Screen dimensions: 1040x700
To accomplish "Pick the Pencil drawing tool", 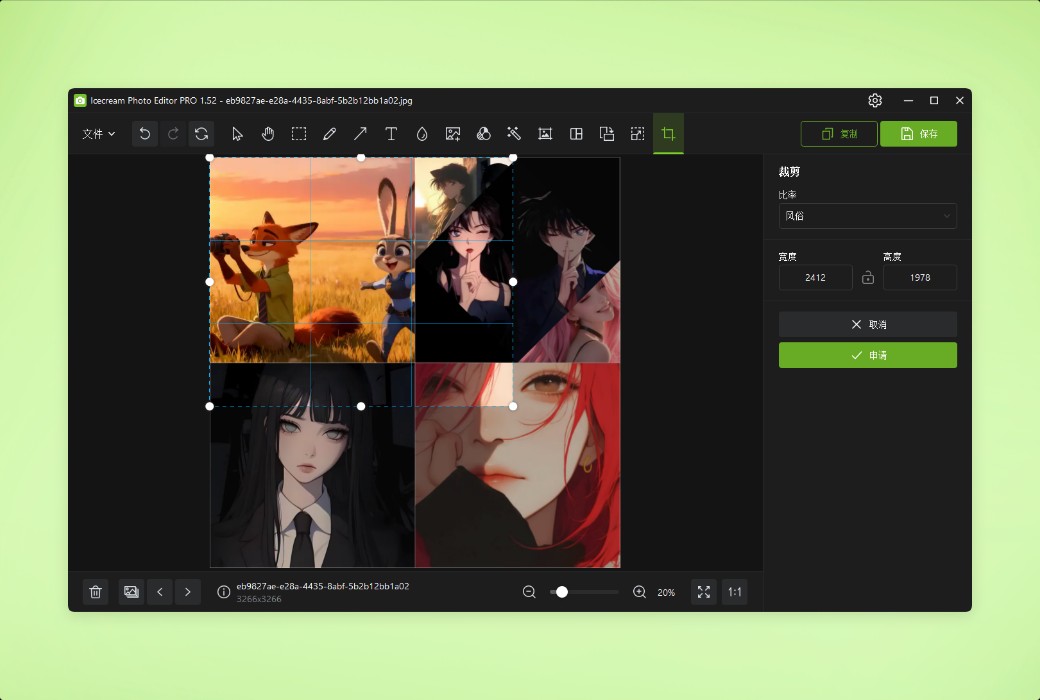I will click(329, 133).
